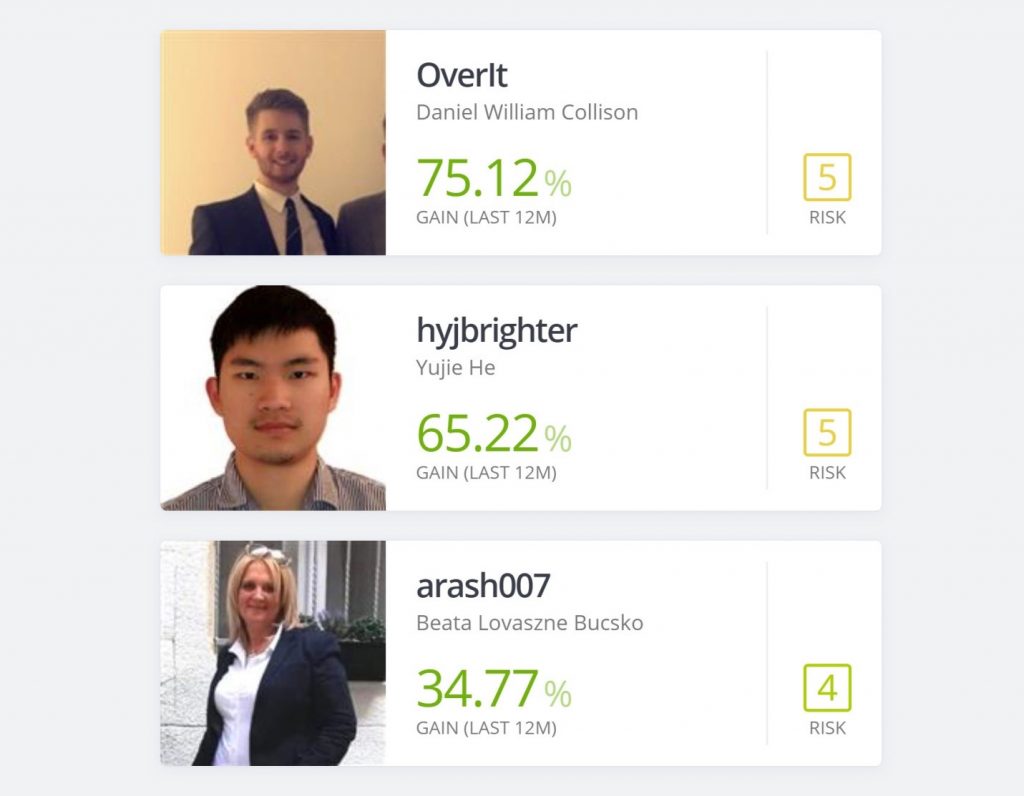Click GAIN (LAST 12M) label under 34.77%

point(487,728)
